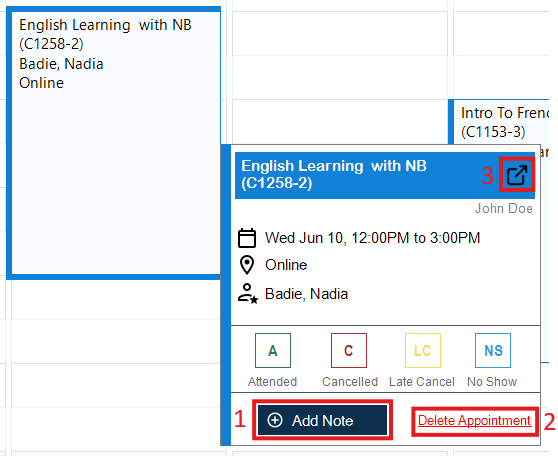Image resolution: width=558 pixels, height=456 pixels.
Task: Click the Online location pin icon
Action: pos(247,265)
